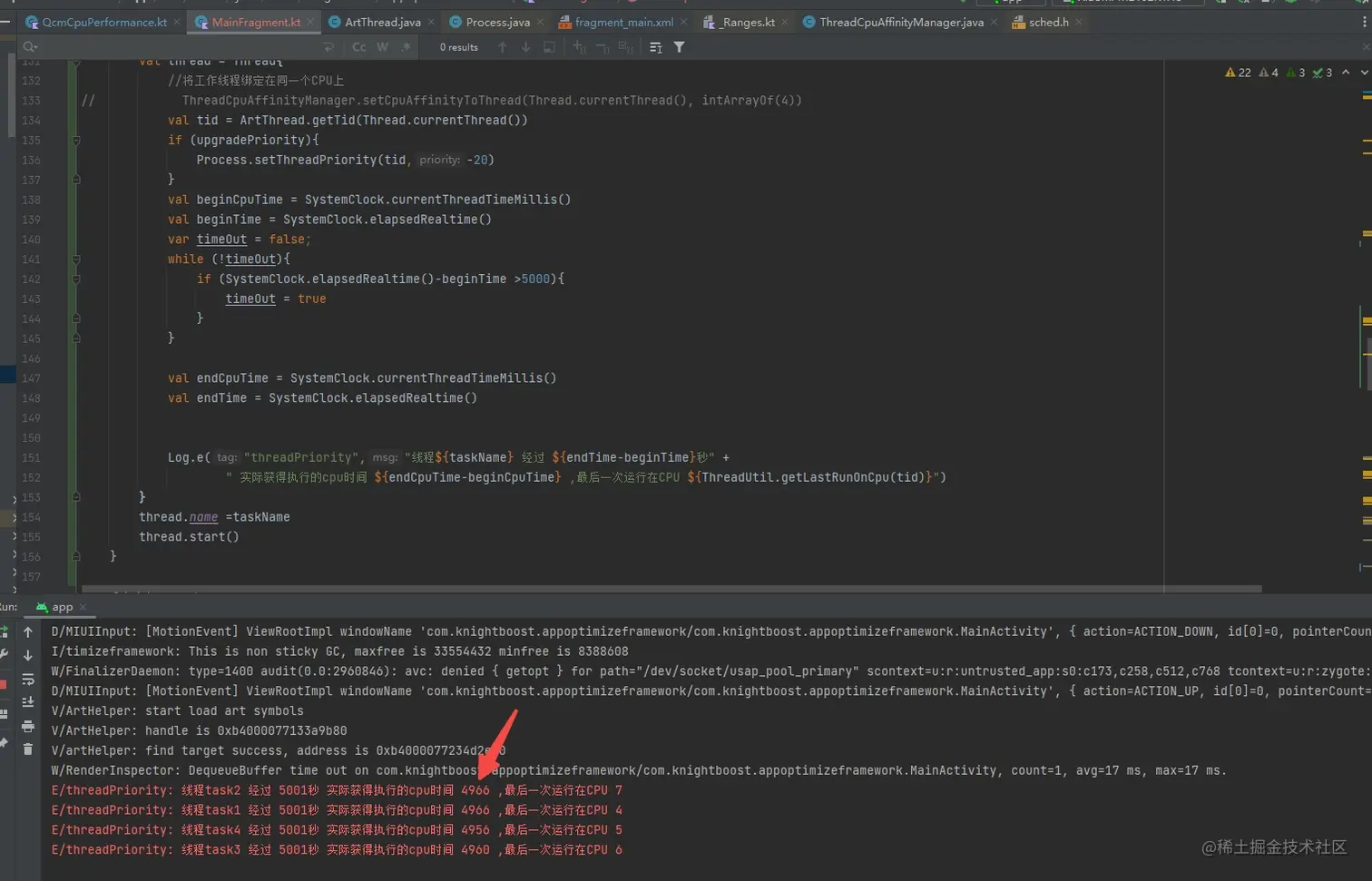Print the console output

(28, 726)
